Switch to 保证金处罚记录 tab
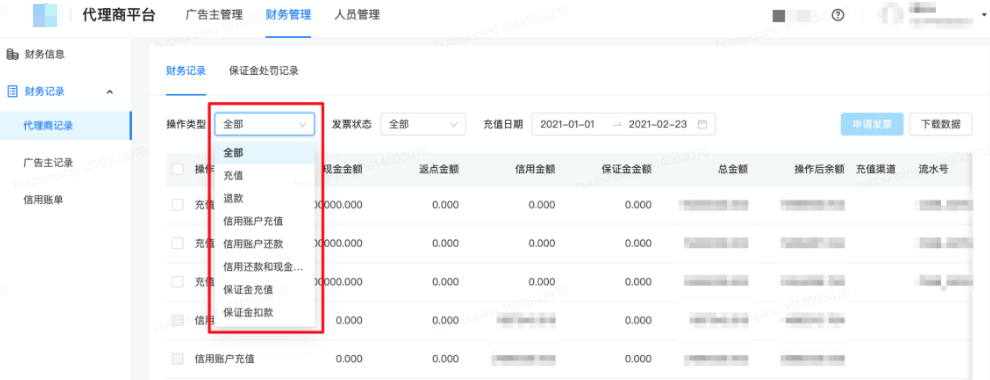 tap(264, 71)
